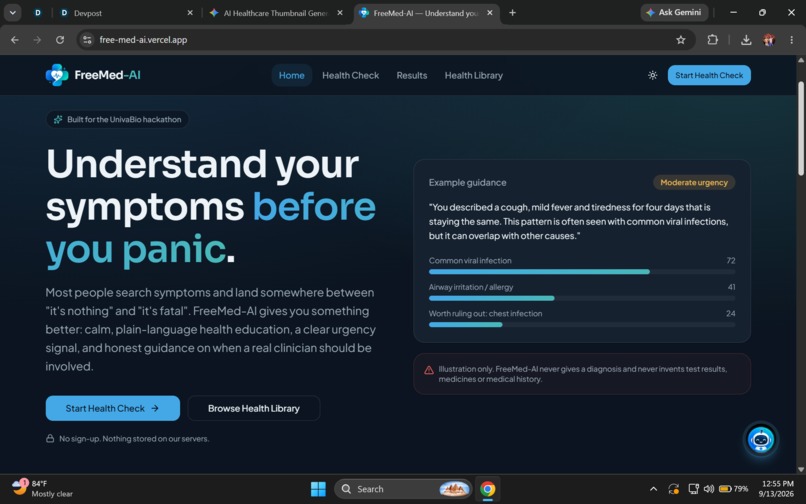
Task: Click the FreeMed-AI brand name text
Action: [107, 75]
